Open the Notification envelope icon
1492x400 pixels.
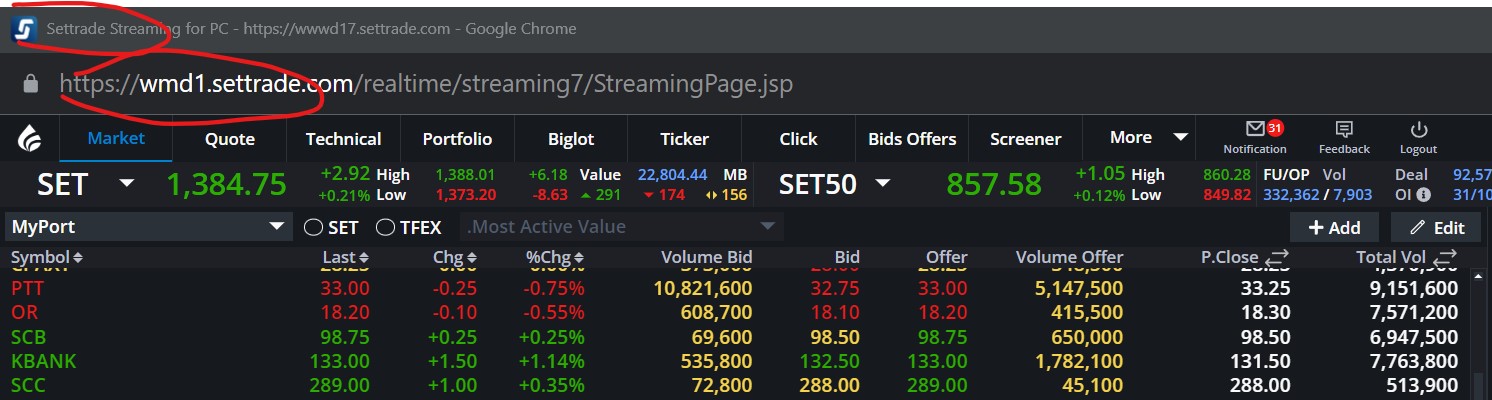coord(1255,129)
